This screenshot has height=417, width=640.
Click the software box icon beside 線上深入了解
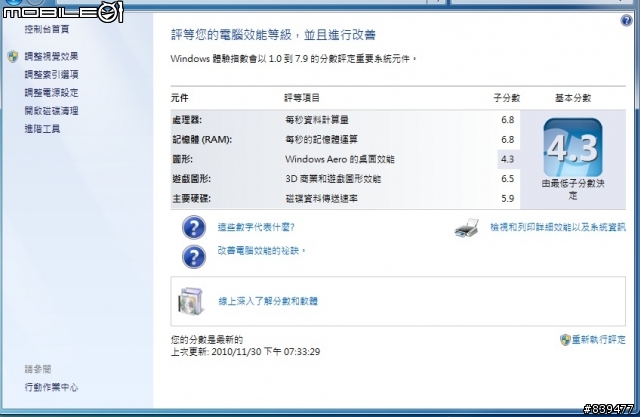[191, 301]
